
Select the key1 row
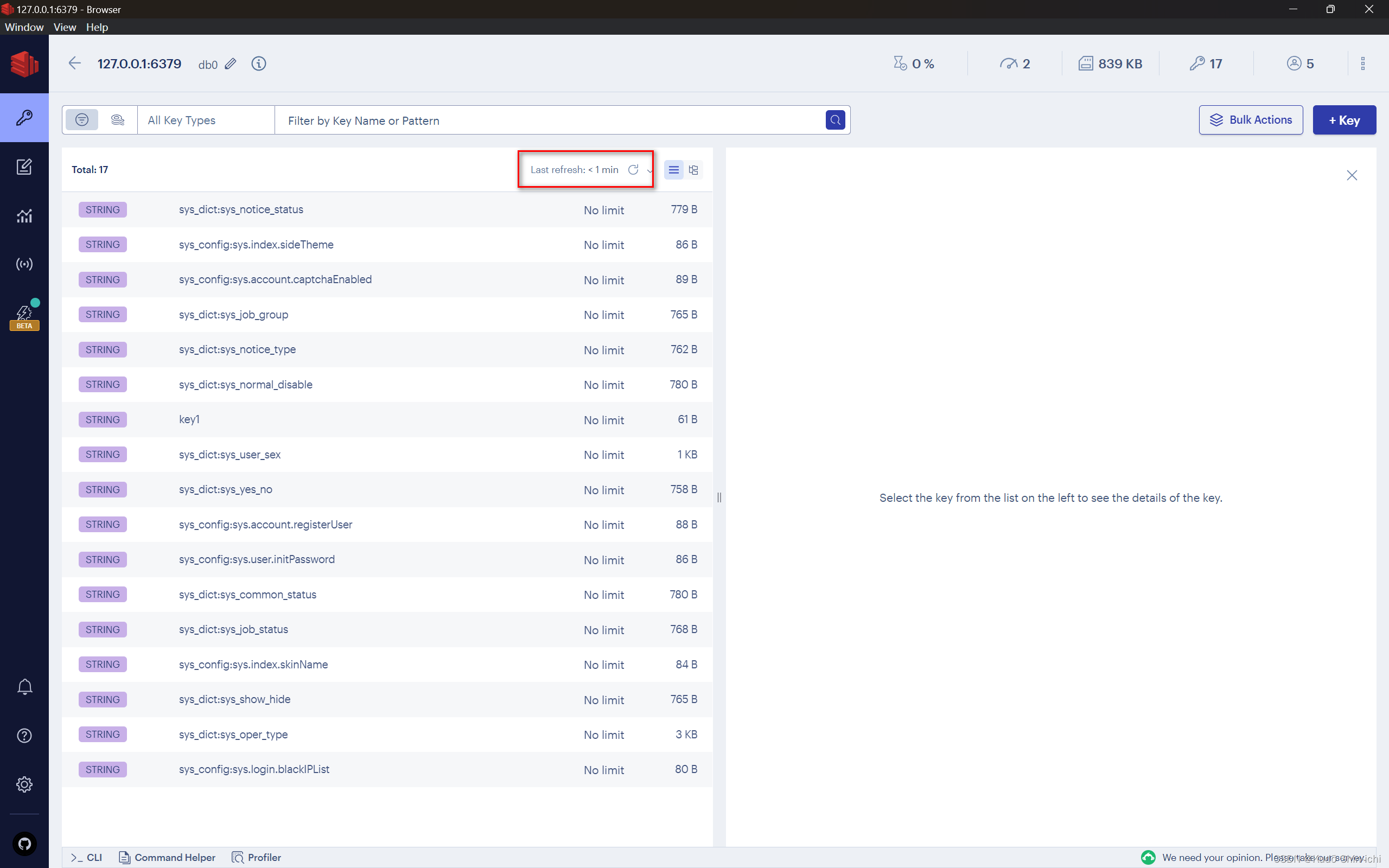pyautogui.click(x=387, y=420)
